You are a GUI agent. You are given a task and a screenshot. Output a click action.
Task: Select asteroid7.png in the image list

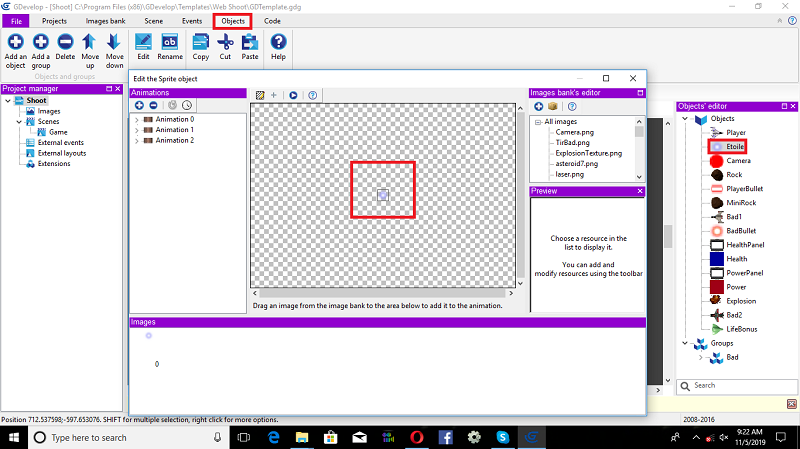577,164
